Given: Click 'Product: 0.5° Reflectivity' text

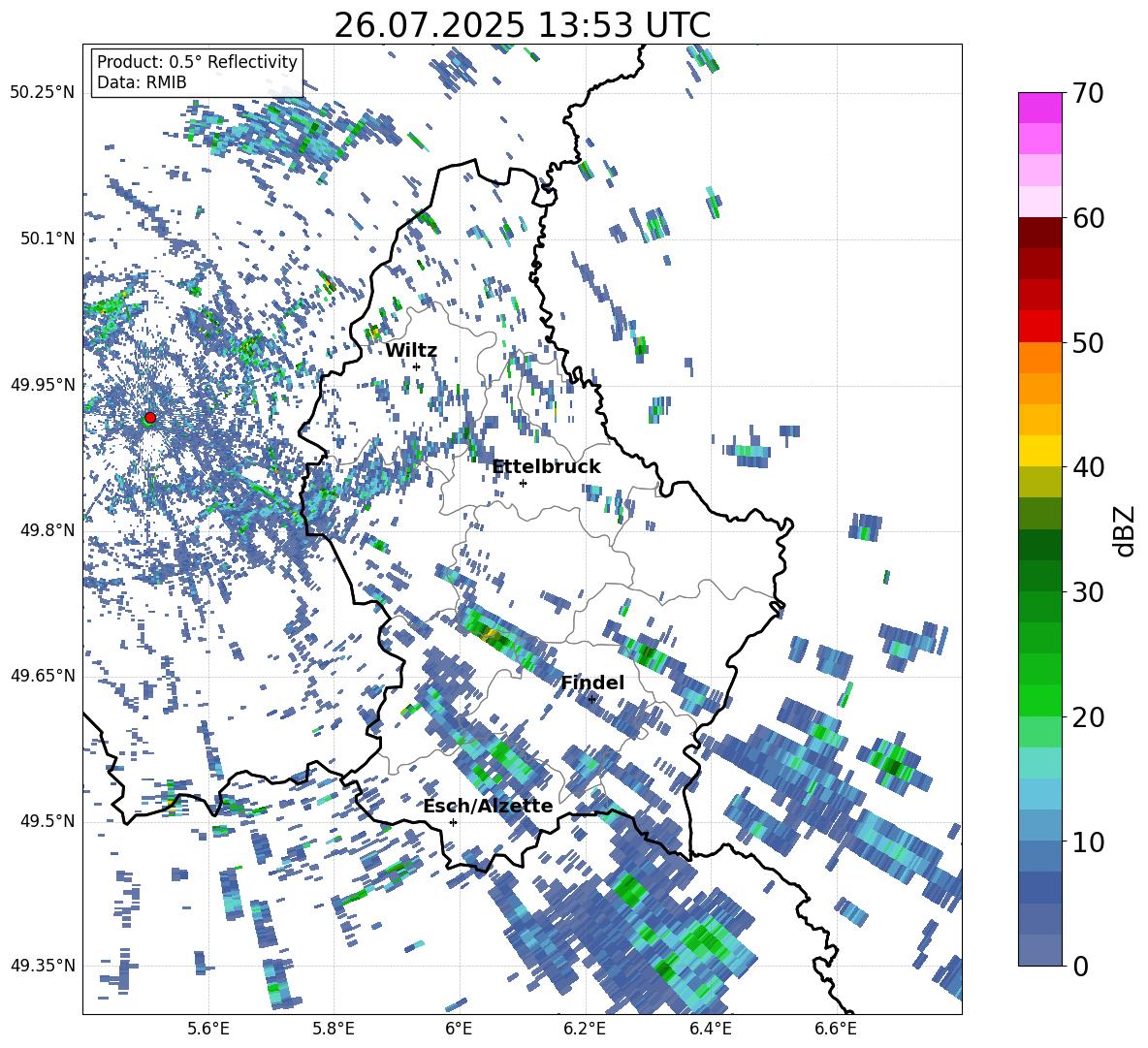Looking at the screenshot, I should pos(197,61).
